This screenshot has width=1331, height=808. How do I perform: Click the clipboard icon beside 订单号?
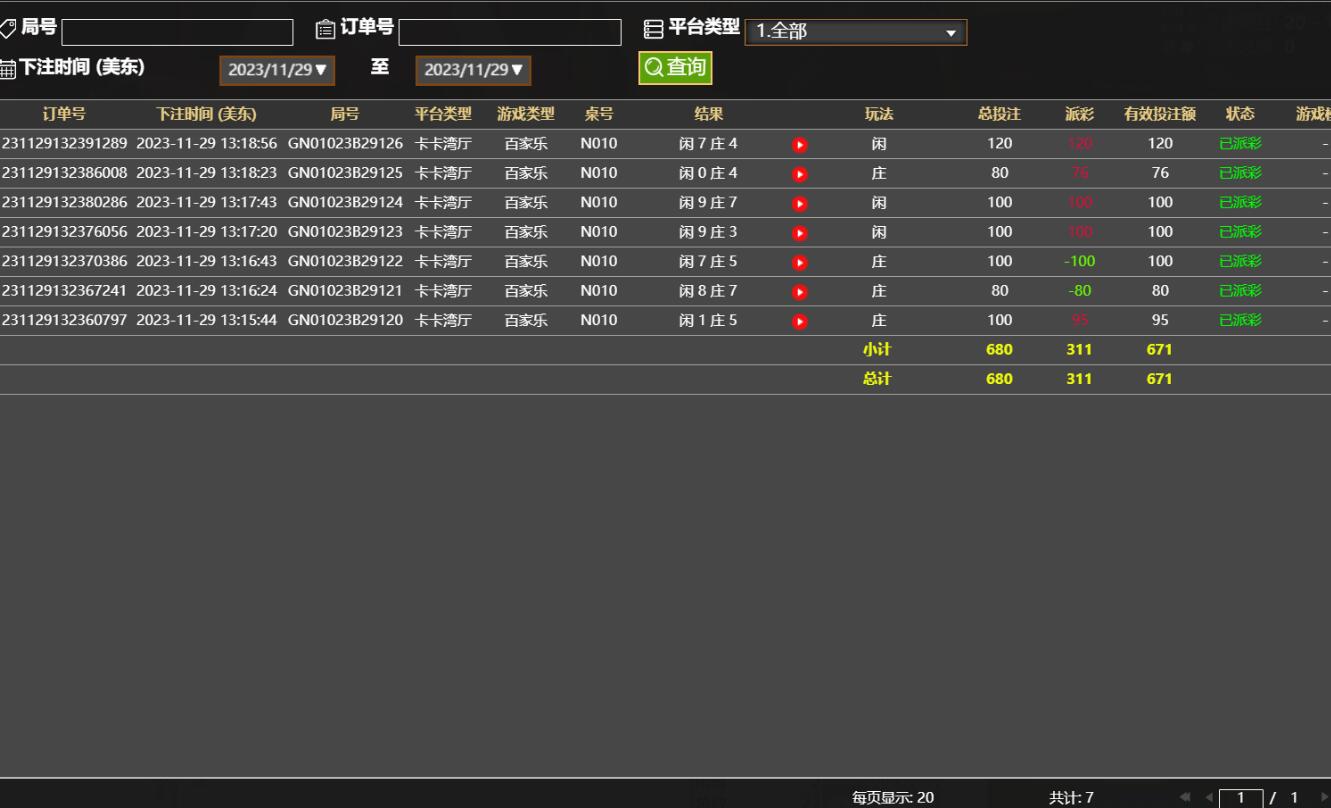325,29
